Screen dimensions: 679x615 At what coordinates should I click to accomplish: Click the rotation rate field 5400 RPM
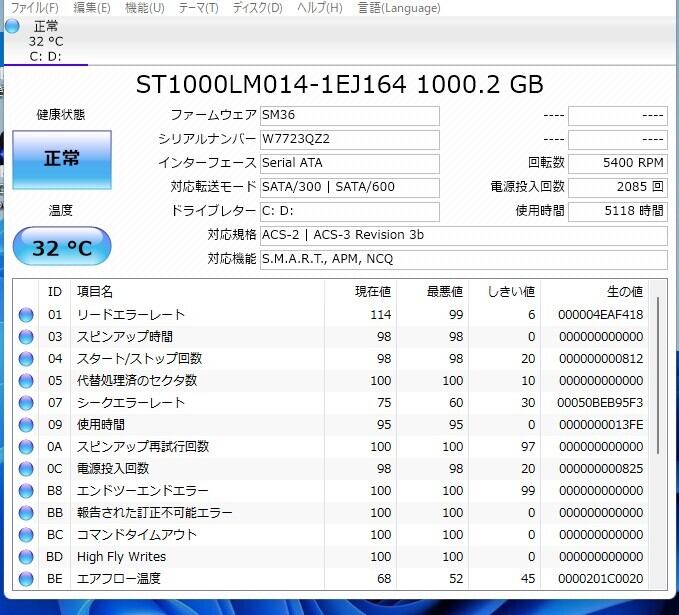pos(618,163)
